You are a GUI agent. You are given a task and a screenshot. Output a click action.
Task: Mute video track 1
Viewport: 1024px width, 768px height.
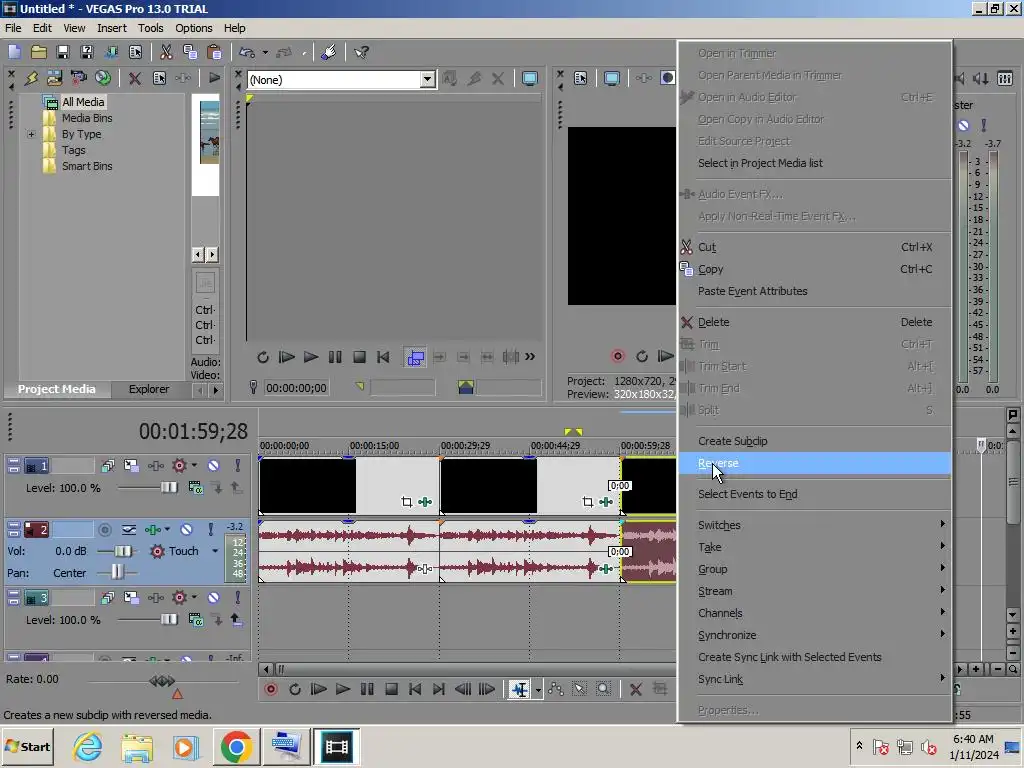(x=214, y=466)
